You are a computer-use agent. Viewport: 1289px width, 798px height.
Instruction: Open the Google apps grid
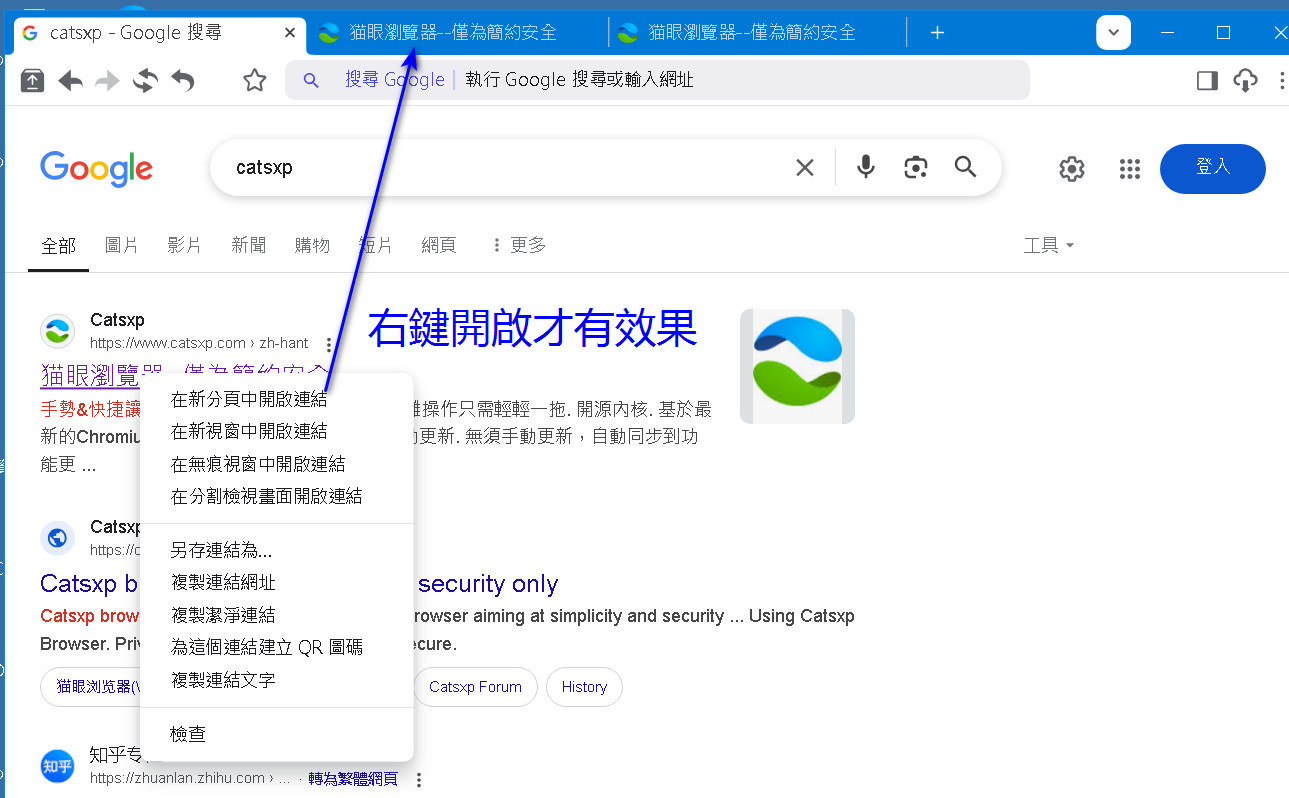[1130, 169]
